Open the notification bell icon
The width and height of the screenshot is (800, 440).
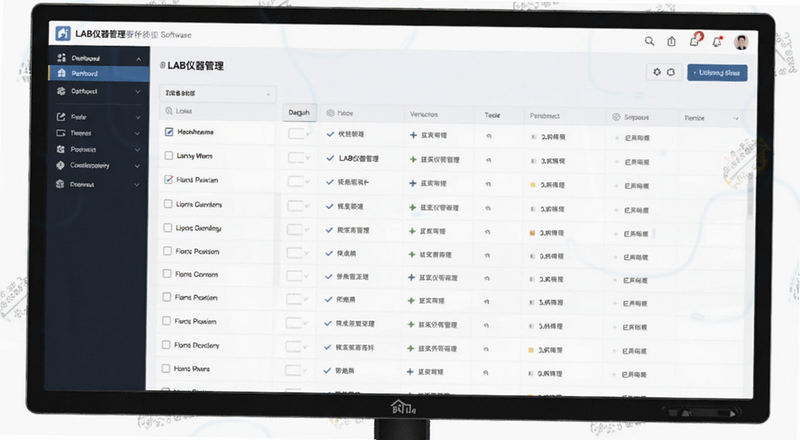718,42
